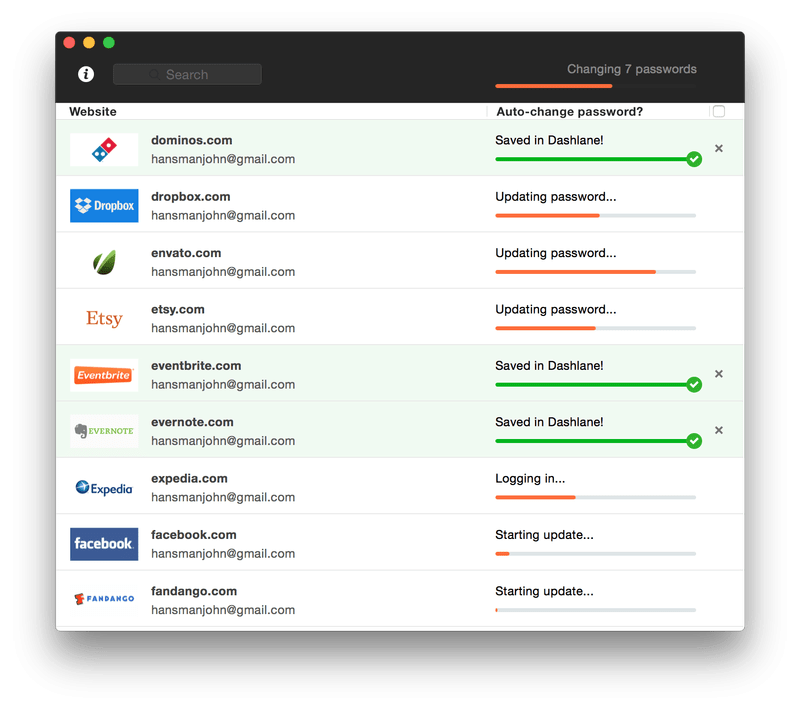Click the Dropbox logo thumbnail
This screenshot has width=800, height=710.
[104, 206]
